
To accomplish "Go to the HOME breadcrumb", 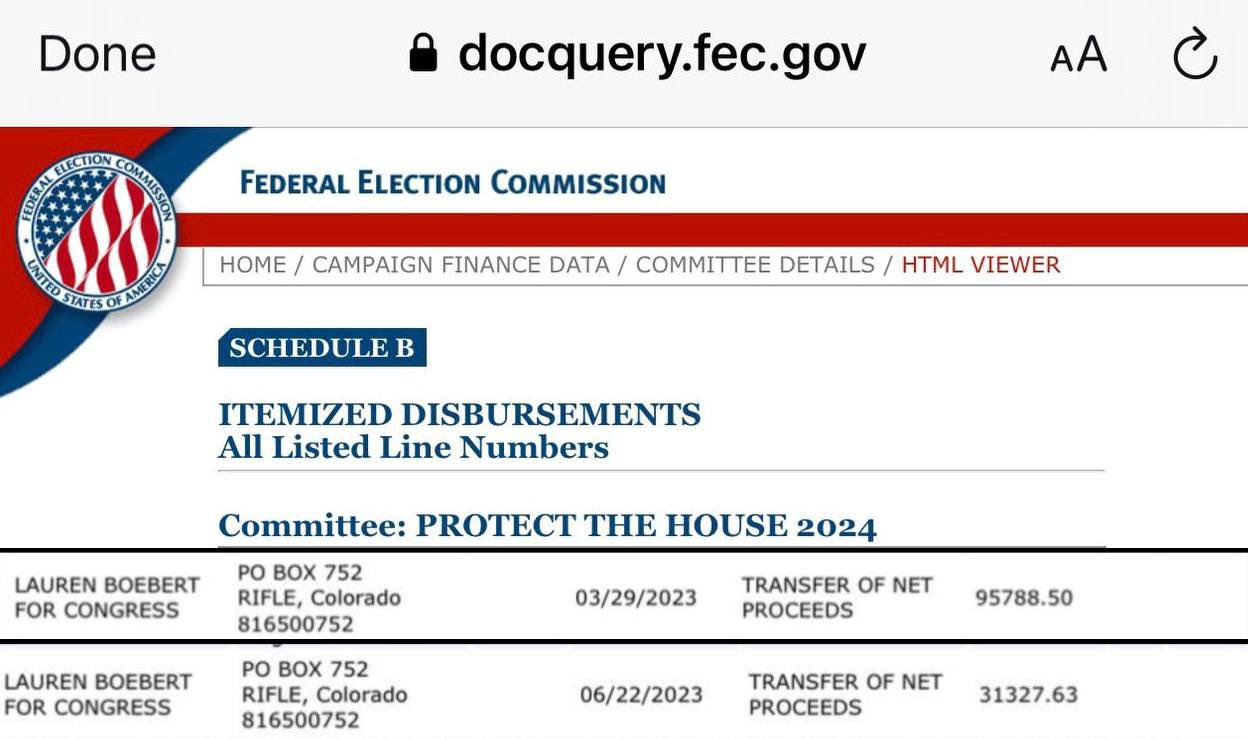I will click(x=252, y=265).
